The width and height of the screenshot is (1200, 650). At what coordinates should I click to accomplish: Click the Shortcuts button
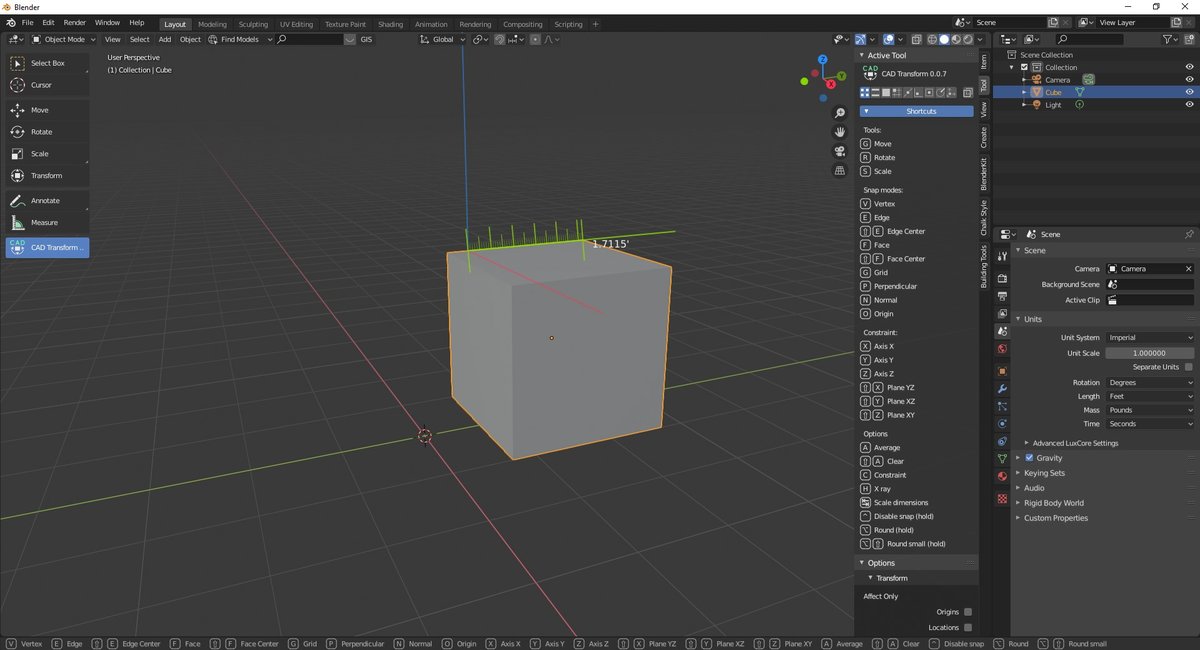coord(917,111)
